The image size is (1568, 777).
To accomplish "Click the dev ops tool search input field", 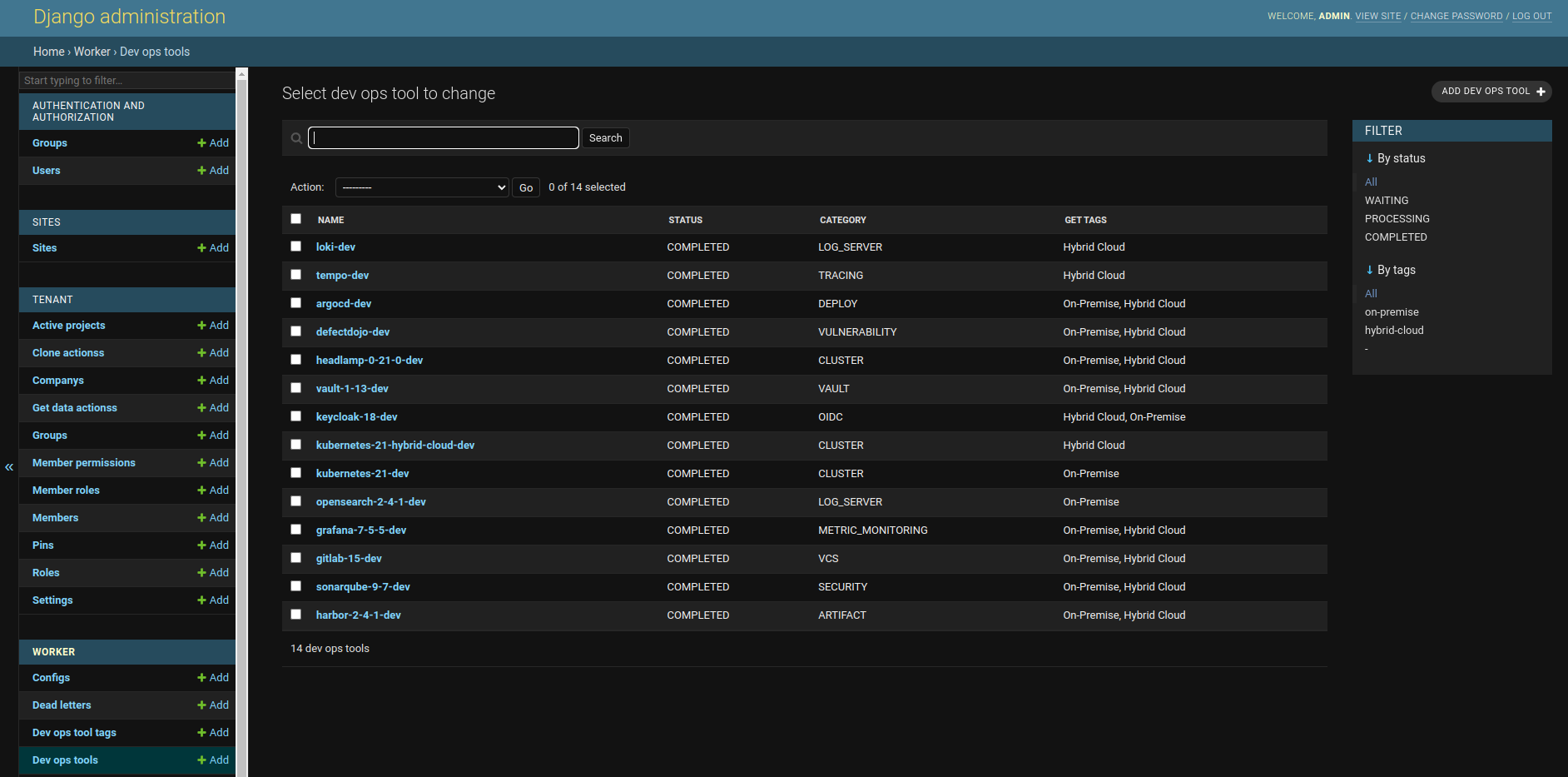I will pyautogui.click(x=443, y=138).
